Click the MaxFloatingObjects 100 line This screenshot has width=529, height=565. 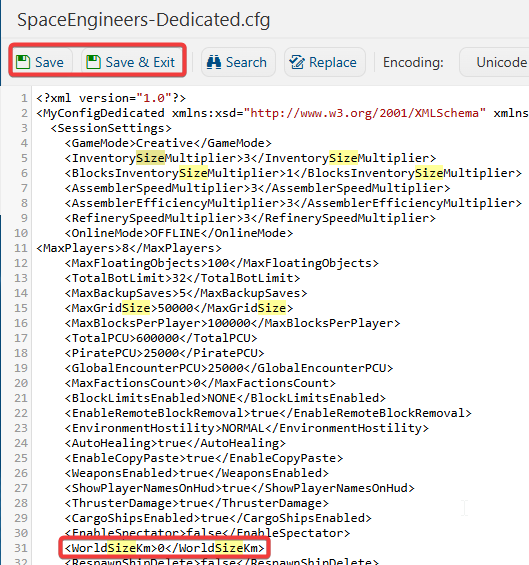[222, 263]
